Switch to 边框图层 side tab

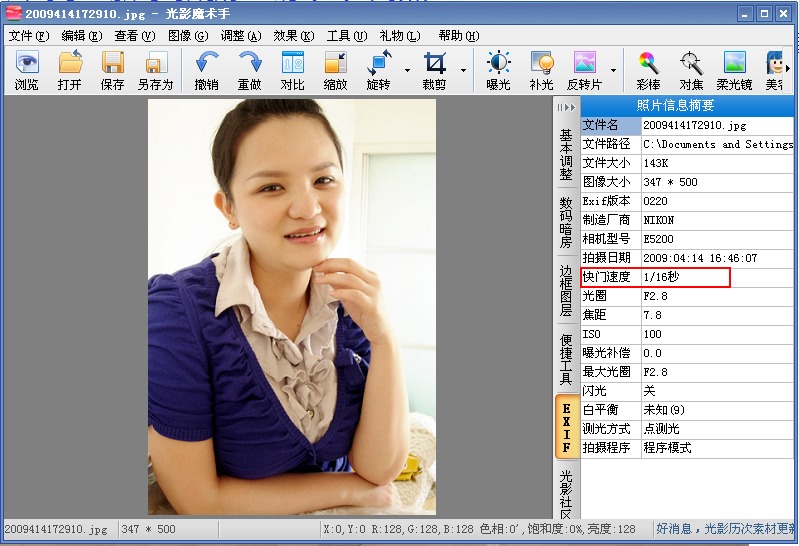[x=566, y=291]
